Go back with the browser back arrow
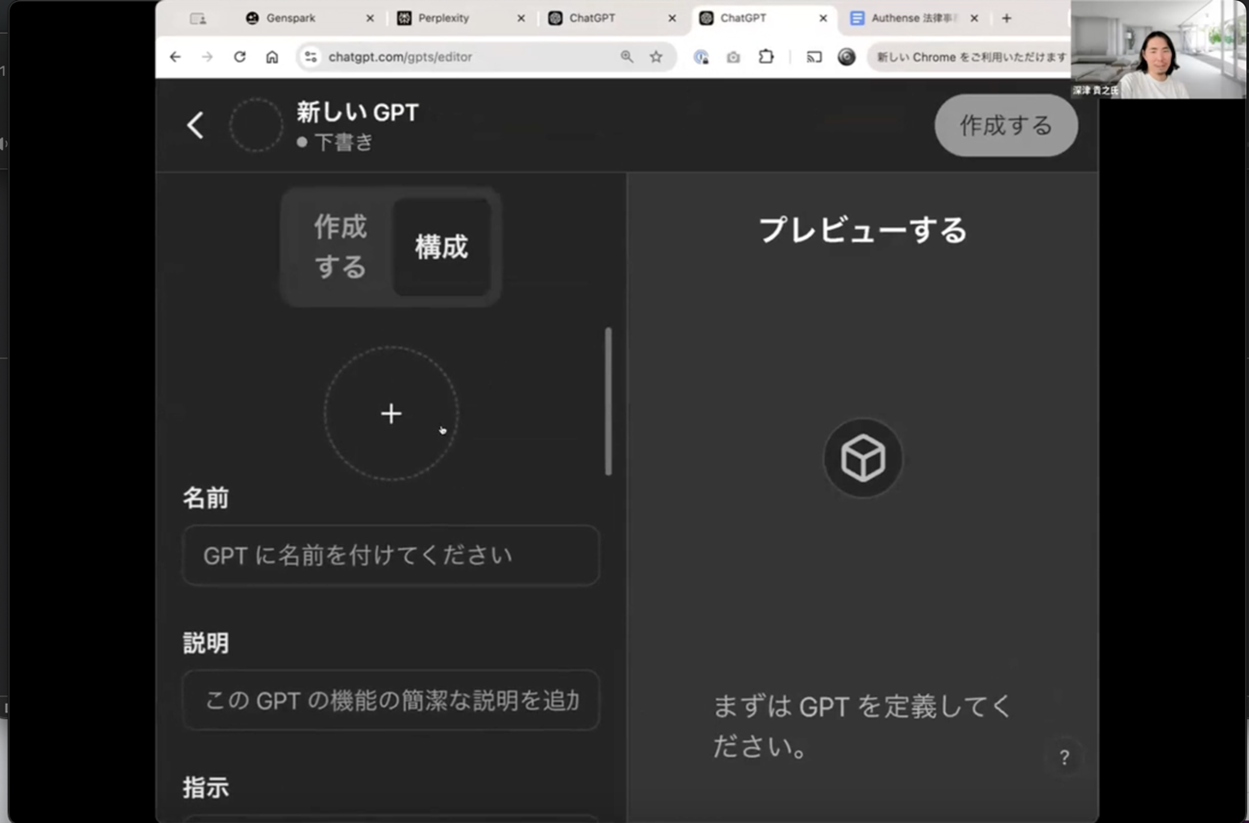1249x823 pixels. pos(175,57)
